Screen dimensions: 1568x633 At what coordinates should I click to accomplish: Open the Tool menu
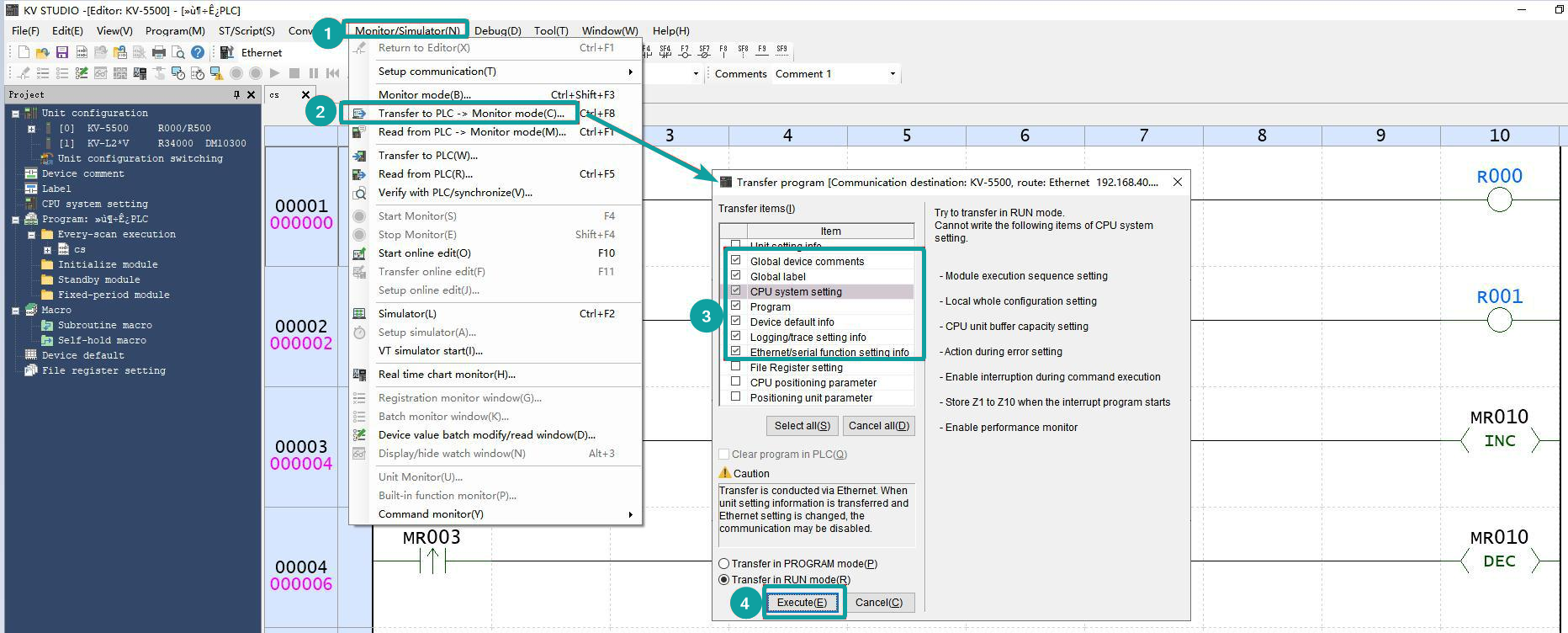[550, 30]
